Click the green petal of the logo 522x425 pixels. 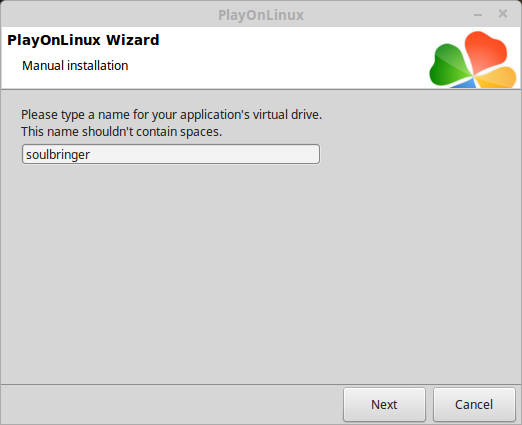point(448,65)
